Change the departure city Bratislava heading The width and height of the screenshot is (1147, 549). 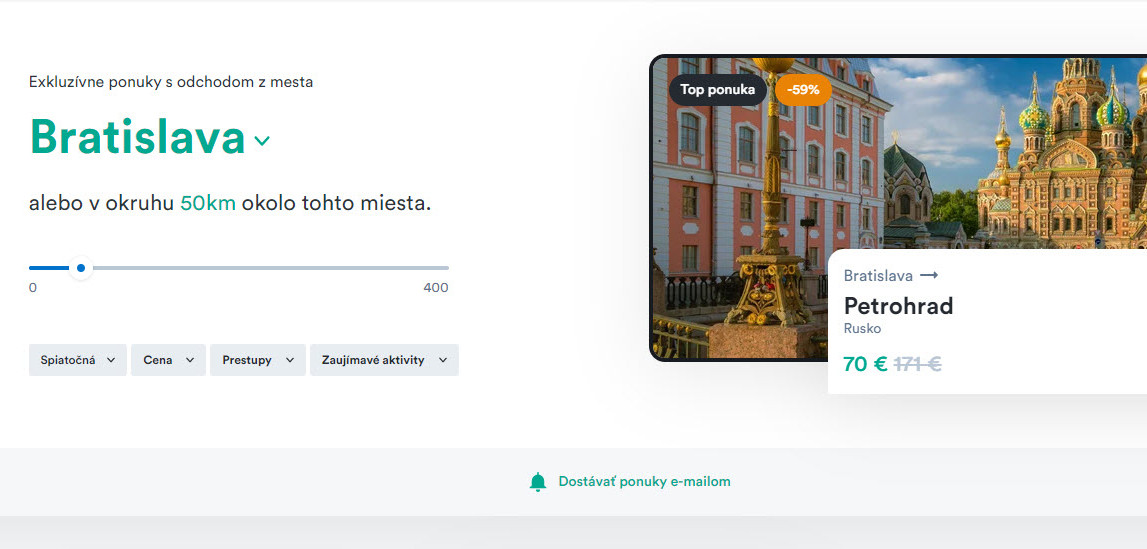click(138, 137)
